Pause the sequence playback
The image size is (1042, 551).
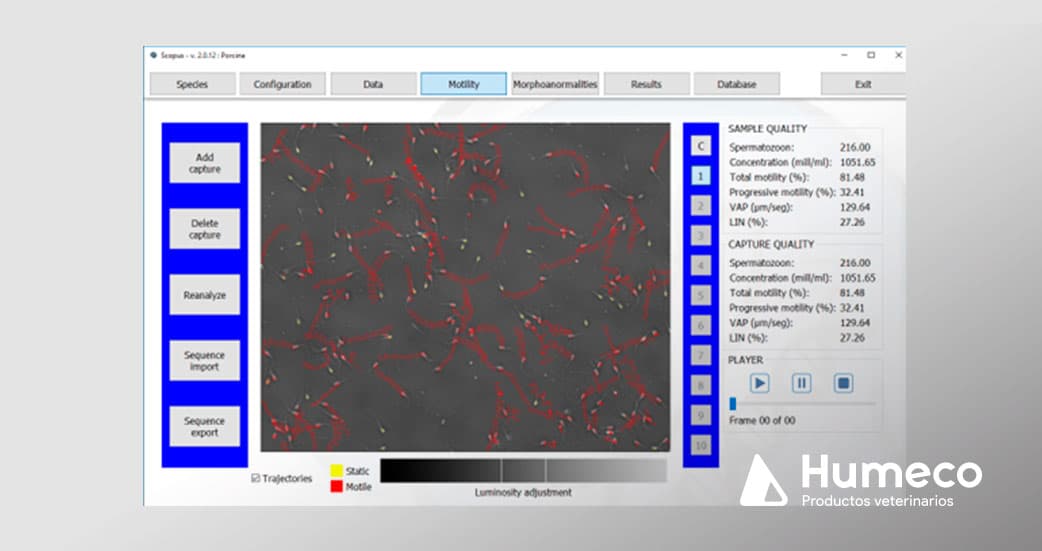(801, 383)
